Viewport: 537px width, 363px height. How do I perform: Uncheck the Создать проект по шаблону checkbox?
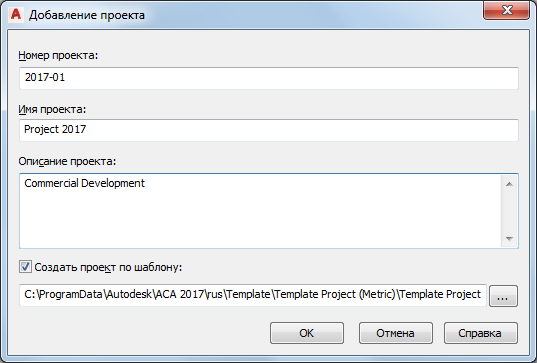click(x=25, y=267)
